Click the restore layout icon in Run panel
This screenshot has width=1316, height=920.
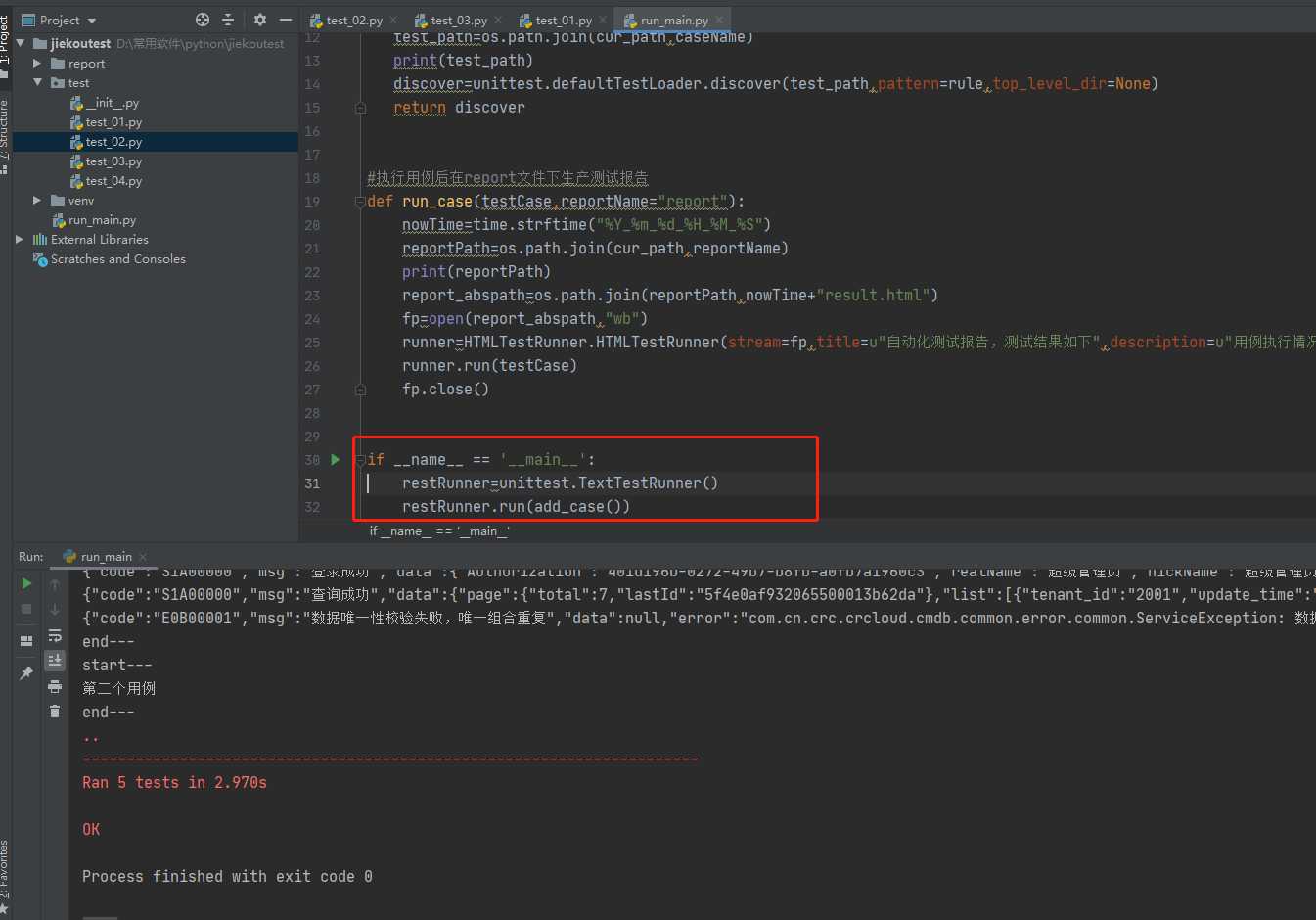[26, 641]
